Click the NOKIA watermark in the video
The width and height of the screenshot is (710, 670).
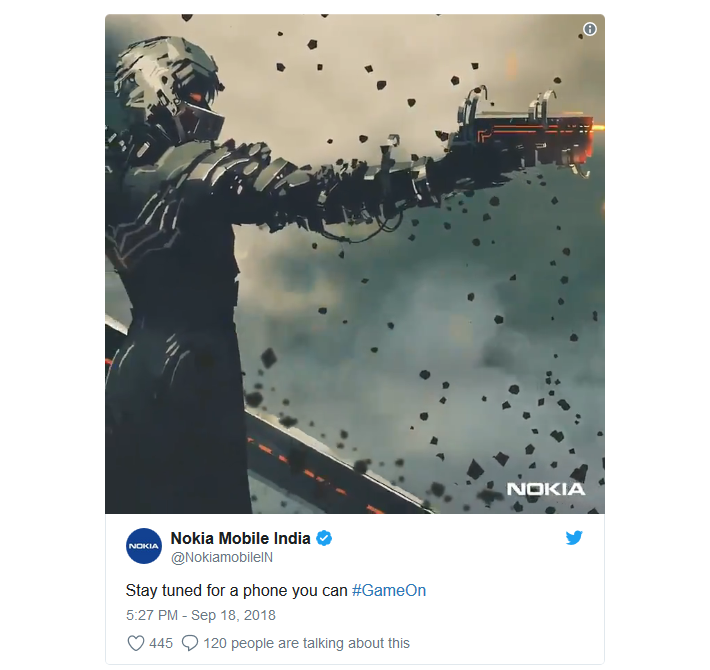(x=546, y=489)
